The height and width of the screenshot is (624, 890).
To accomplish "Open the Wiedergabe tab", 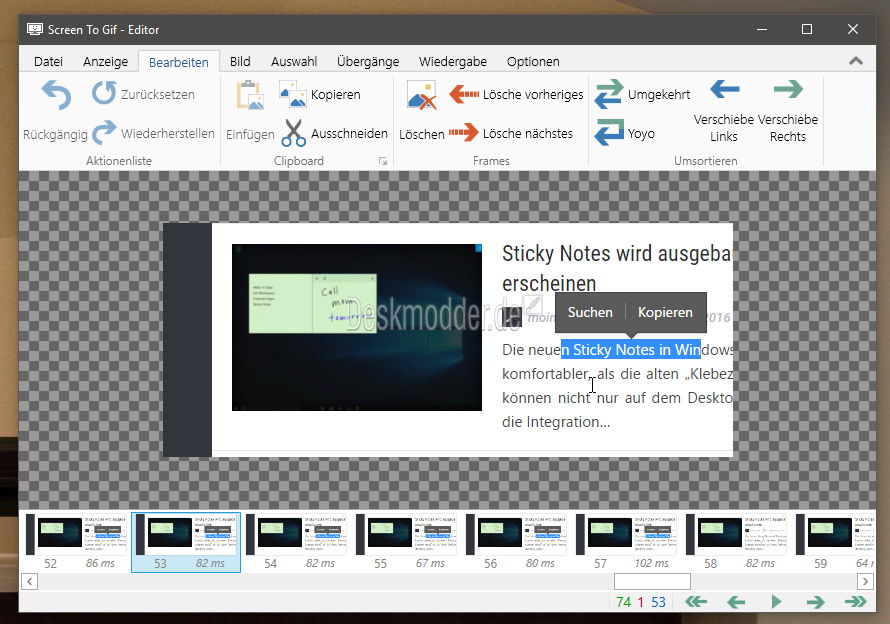I will (x=453, y=61).
